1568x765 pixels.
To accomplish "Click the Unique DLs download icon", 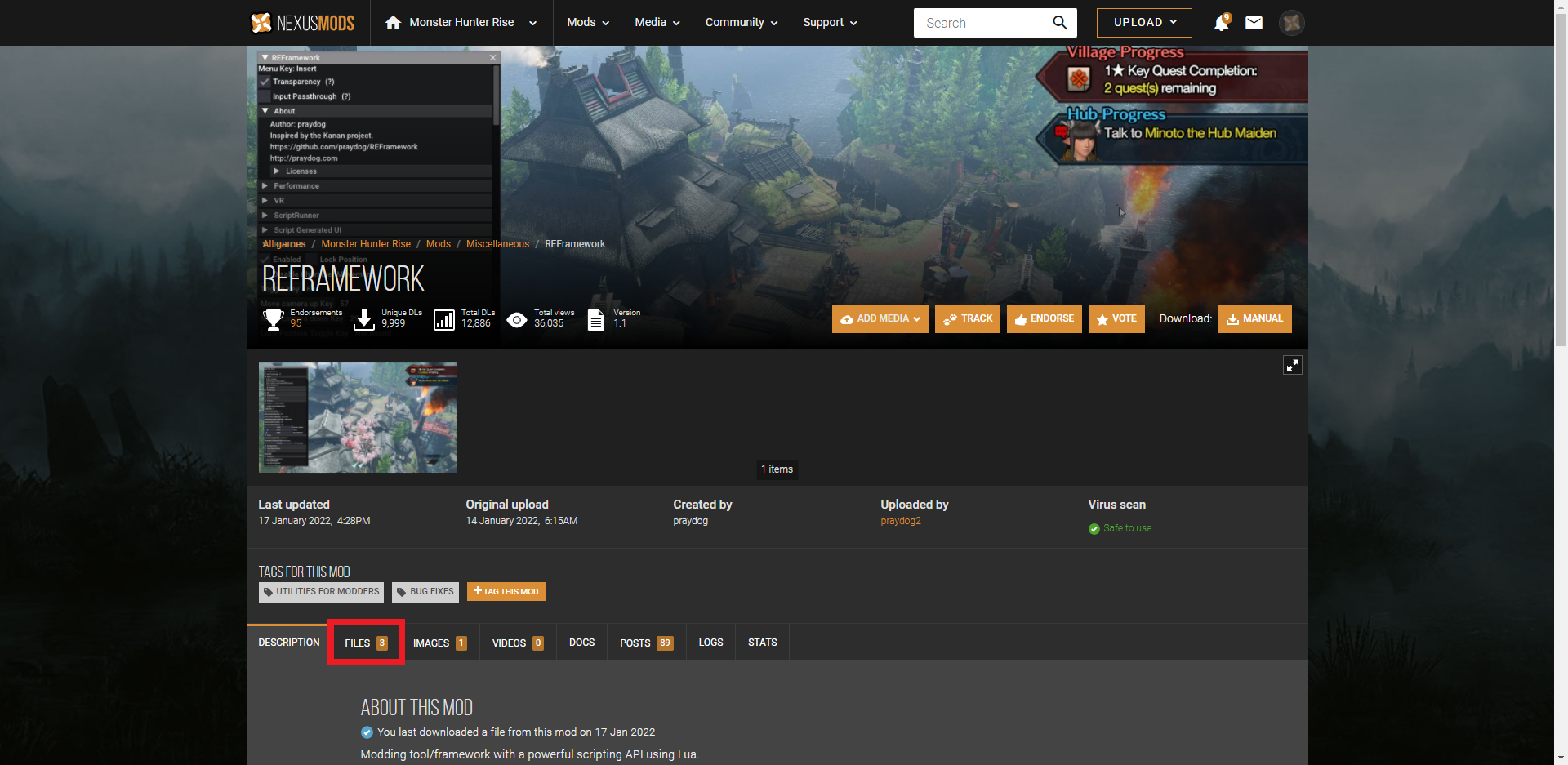I will 364,319.
